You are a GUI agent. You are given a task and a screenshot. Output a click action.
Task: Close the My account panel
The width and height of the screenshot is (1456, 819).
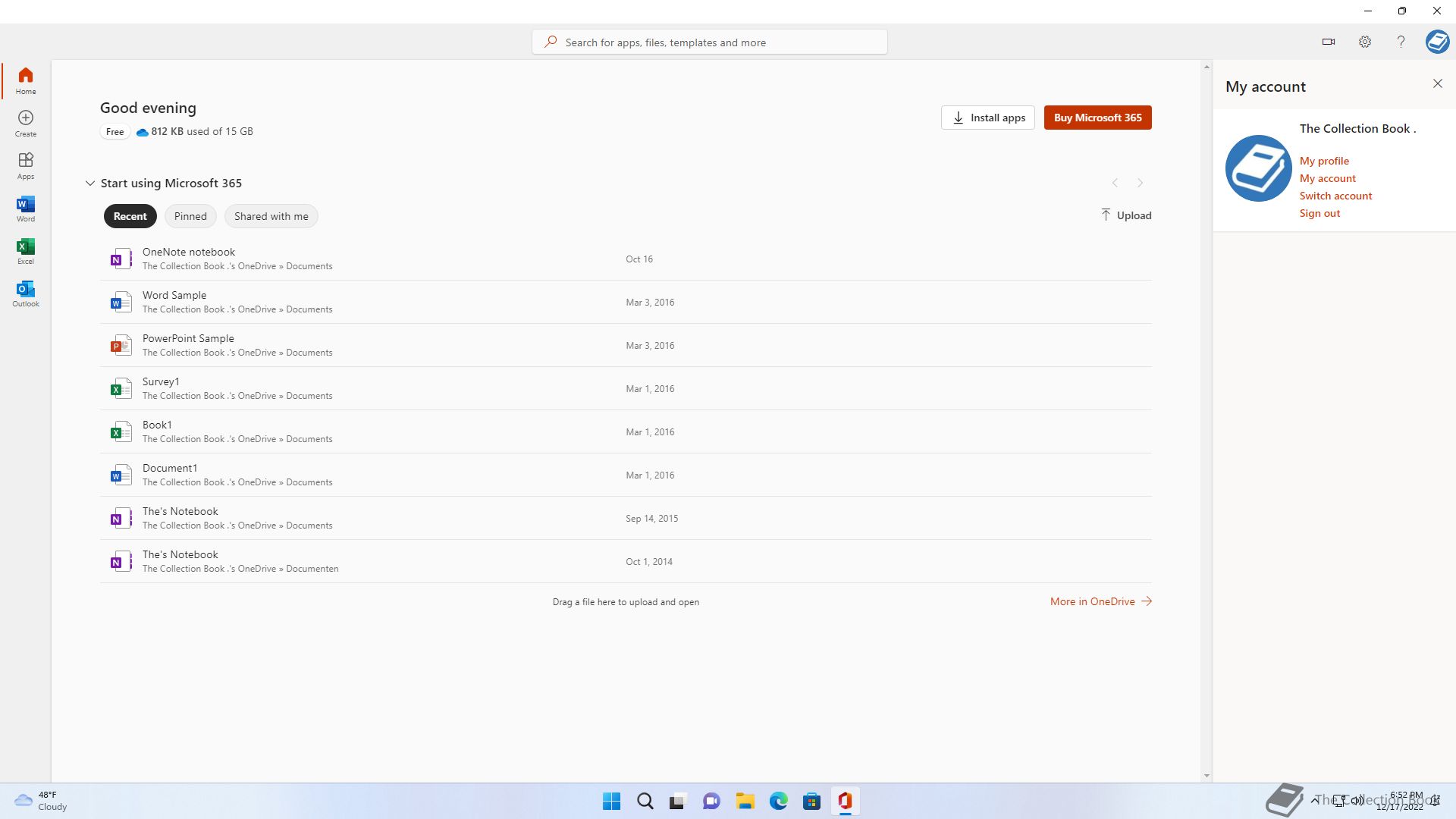coord(1438,83)
